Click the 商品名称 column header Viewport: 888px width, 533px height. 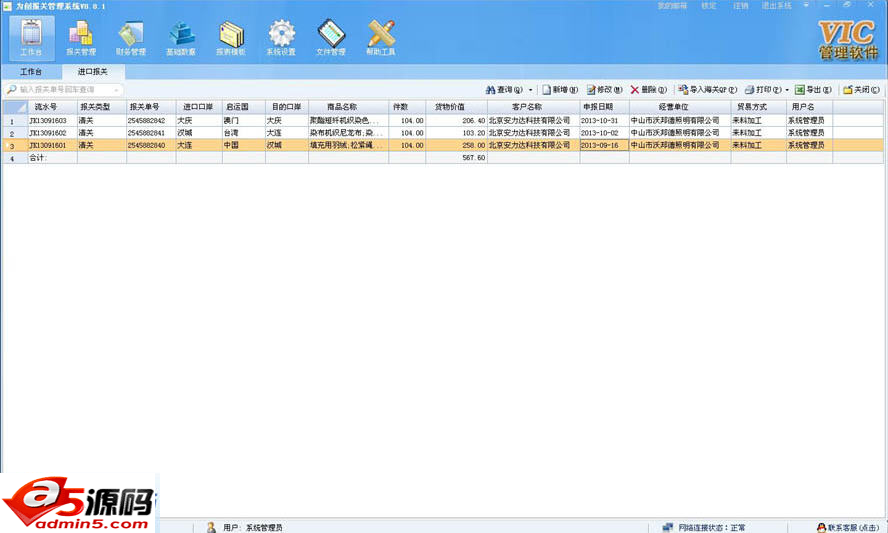348,107
